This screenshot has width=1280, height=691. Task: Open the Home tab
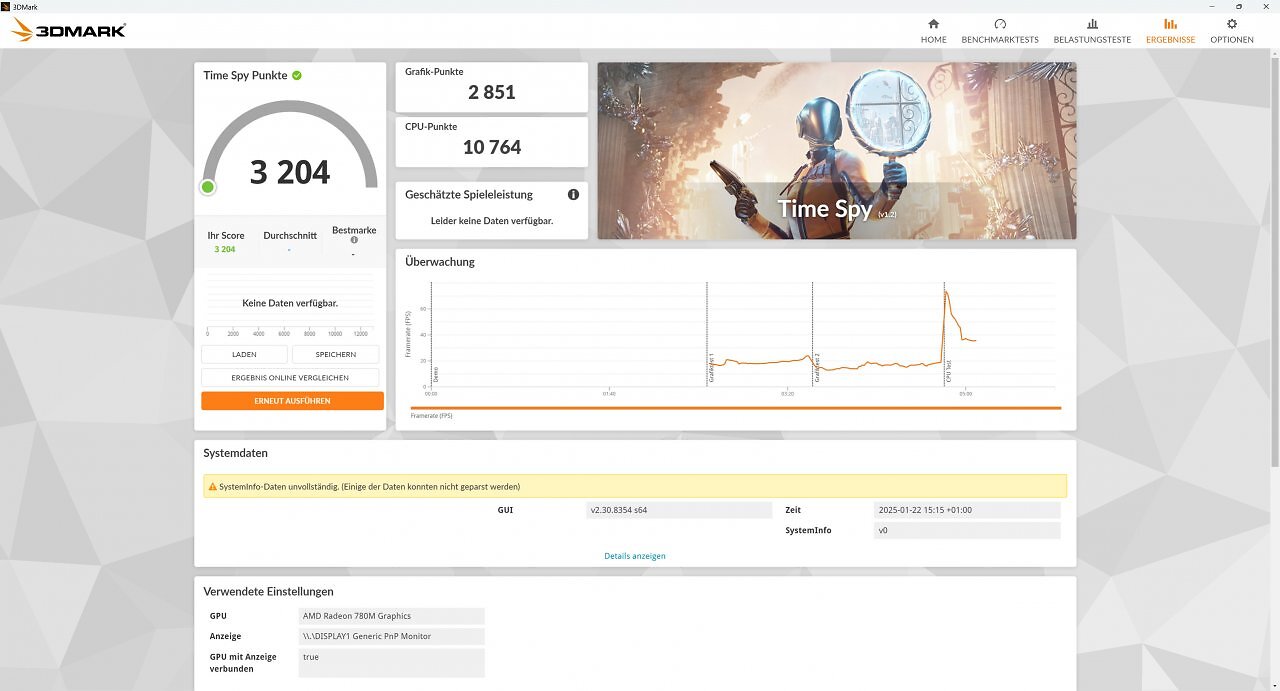pos(933,31)
